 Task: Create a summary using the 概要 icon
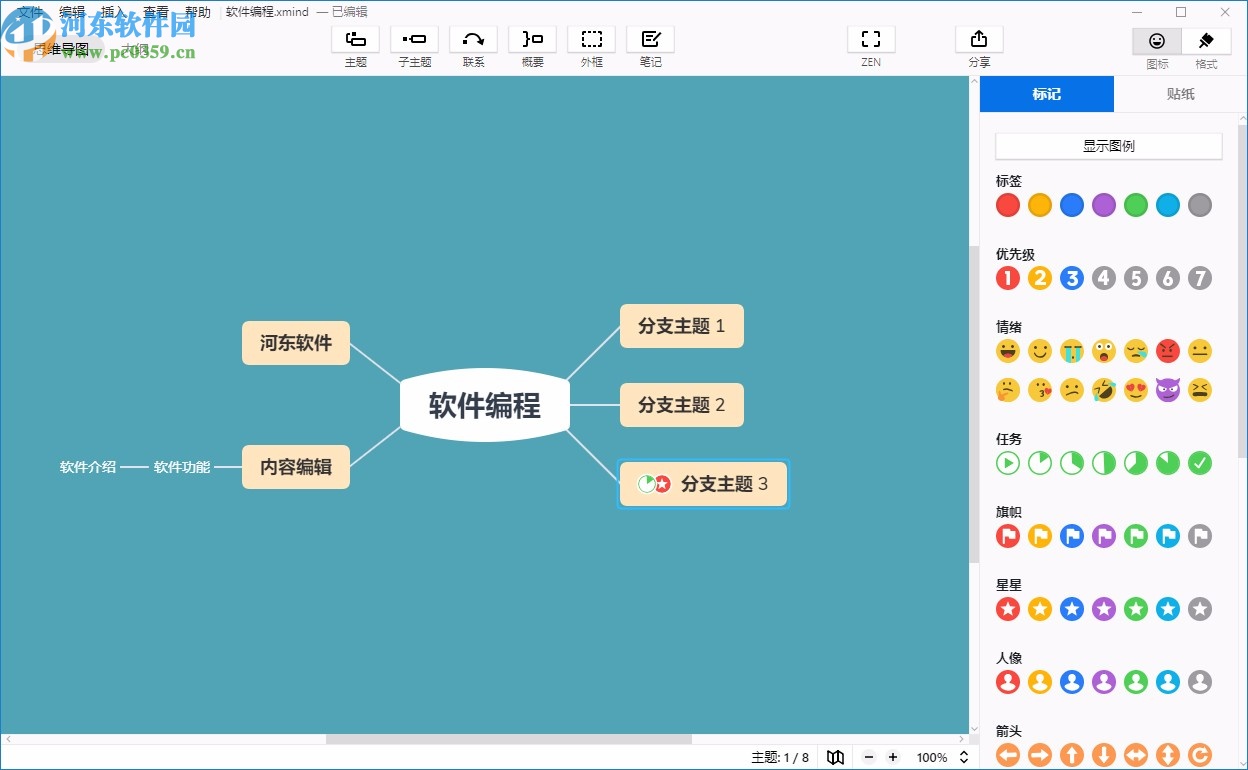[531, 40]
